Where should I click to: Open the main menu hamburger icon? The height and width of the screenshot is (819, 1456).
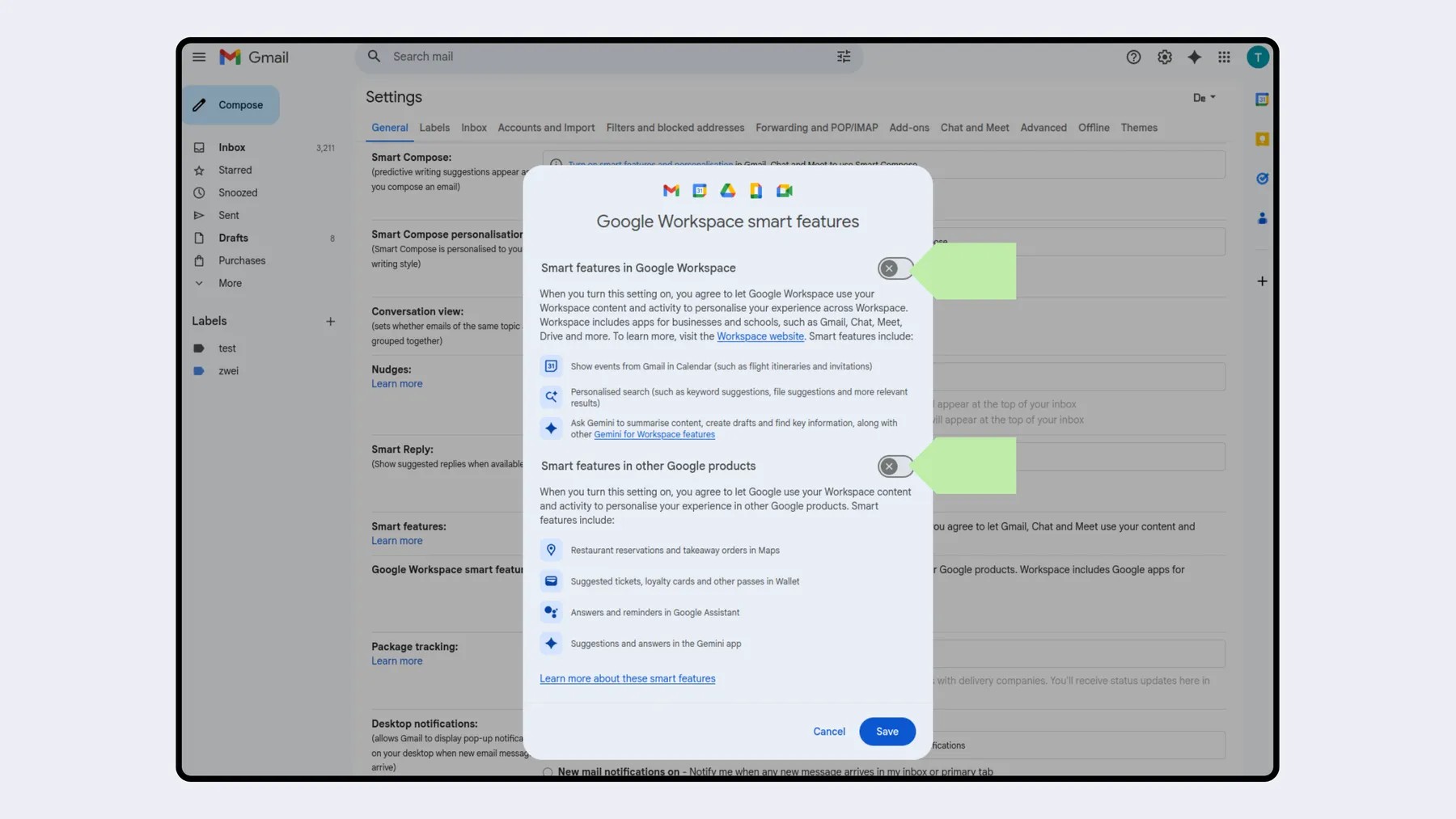coord(199,57)
